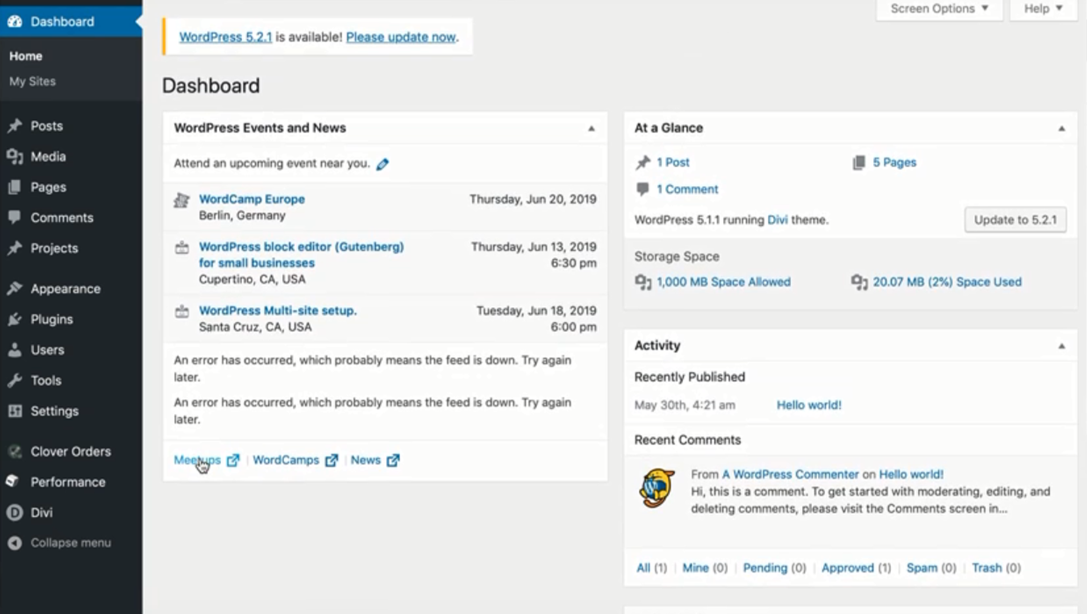Screen dimensions: 1087x614
Task: Click the Collapse menu label
Action: (71, 543)
